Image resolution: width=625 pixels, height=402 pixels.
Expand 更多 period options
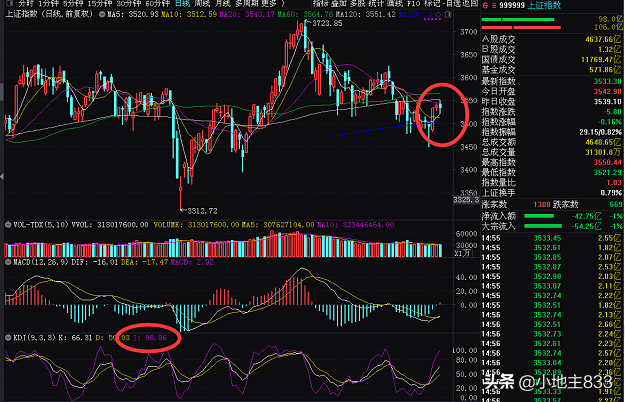pos(269,4)
